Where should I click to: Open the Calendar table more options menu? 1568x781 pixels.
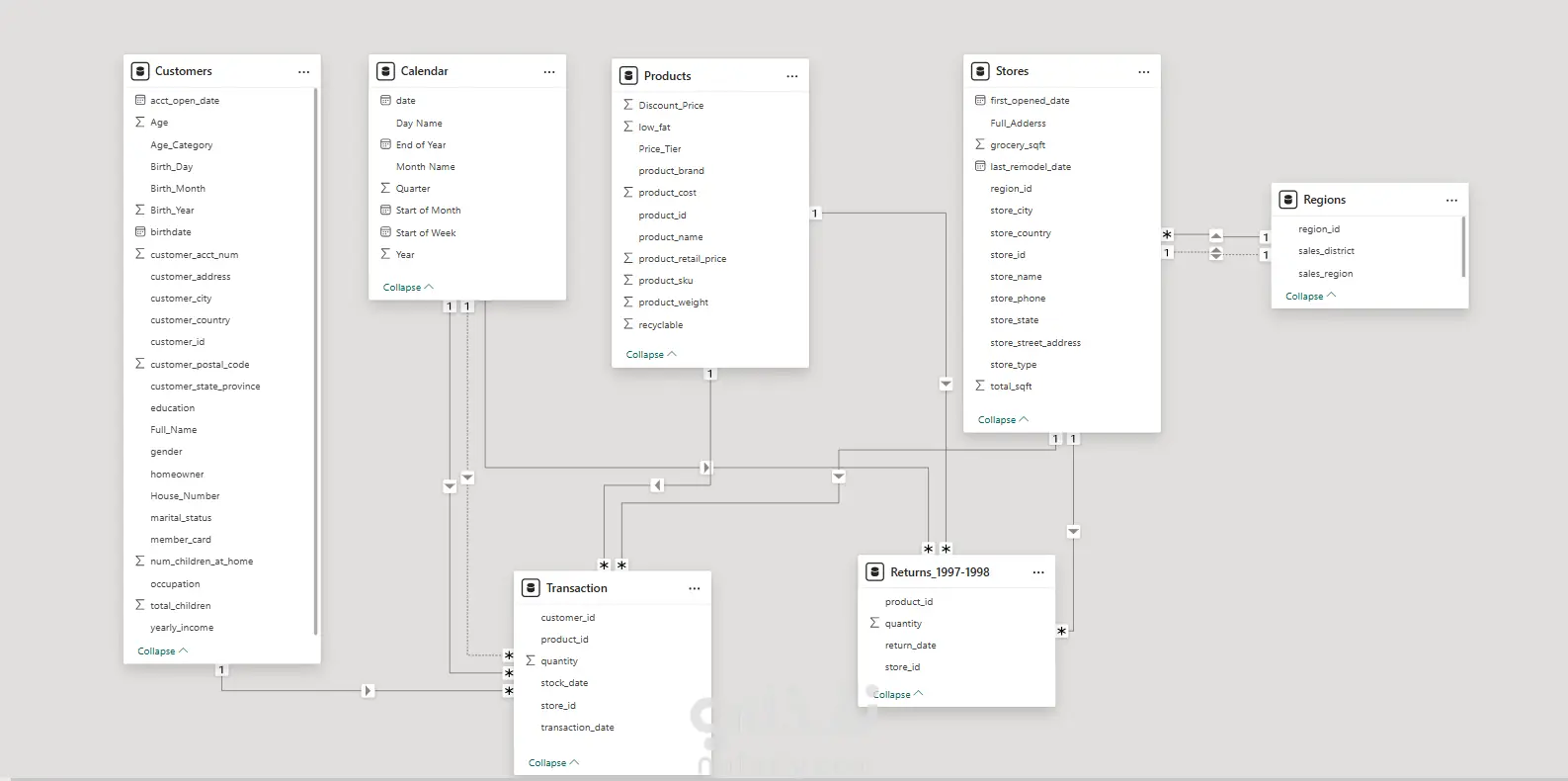point(549,72)
